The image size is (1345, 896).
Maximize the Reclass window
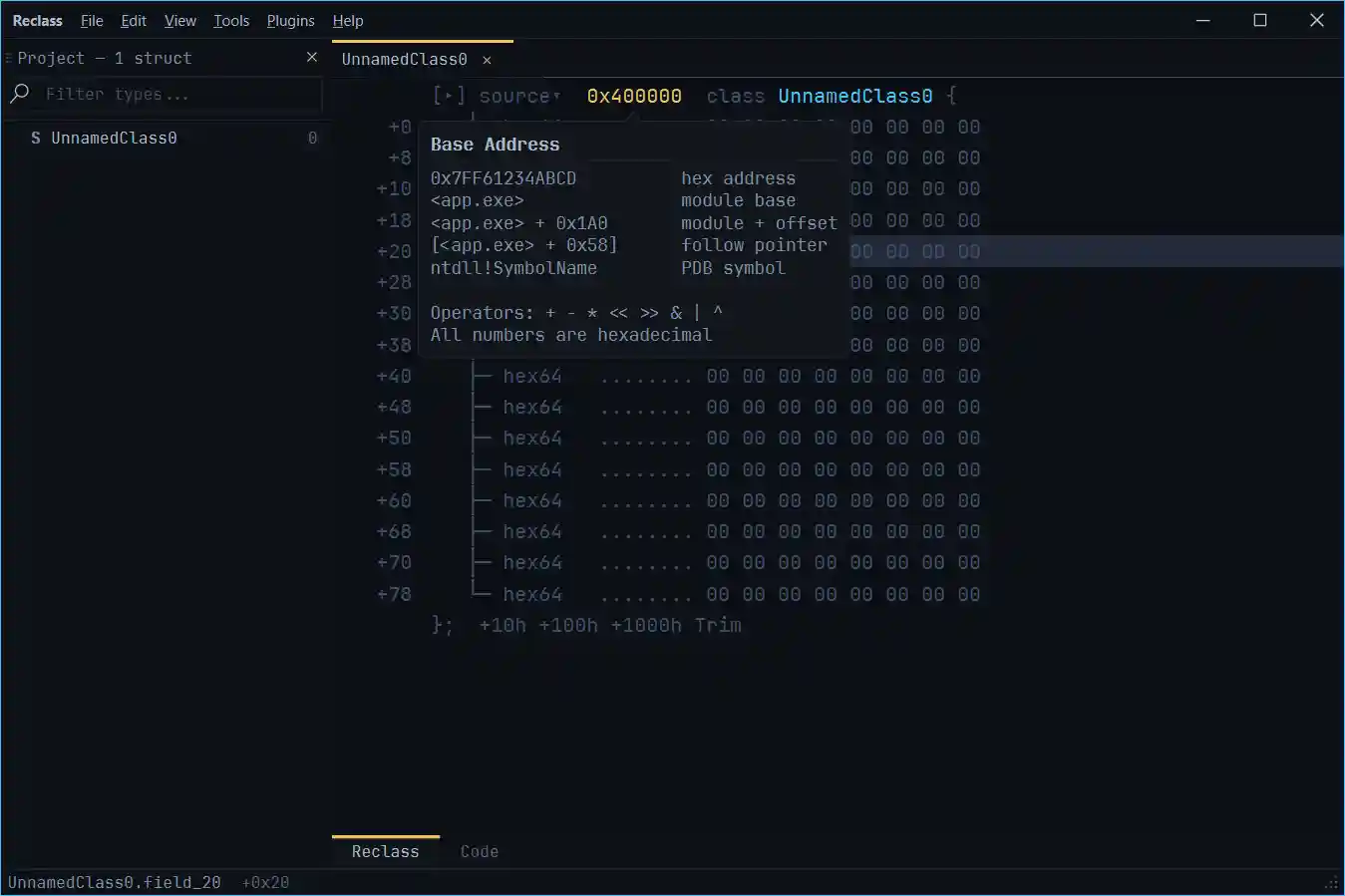tap(1260, 21)
